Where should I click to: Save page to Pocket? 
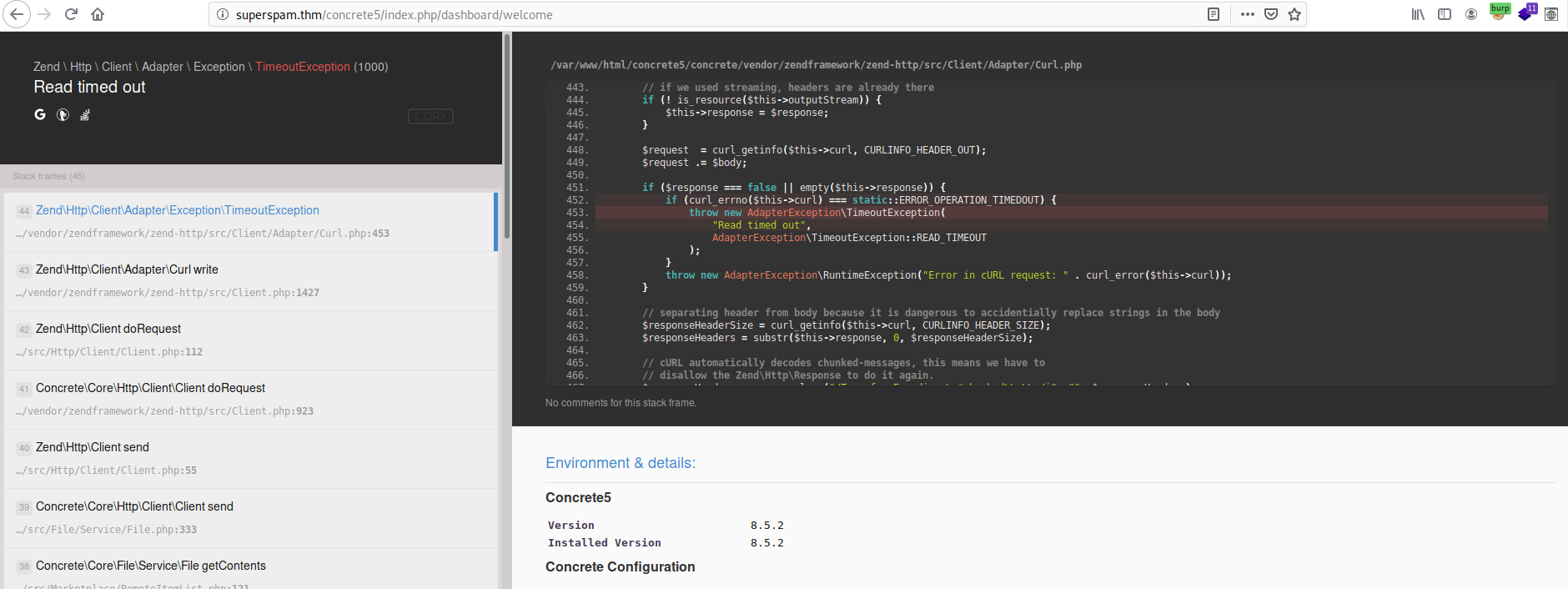[1271, 14]
